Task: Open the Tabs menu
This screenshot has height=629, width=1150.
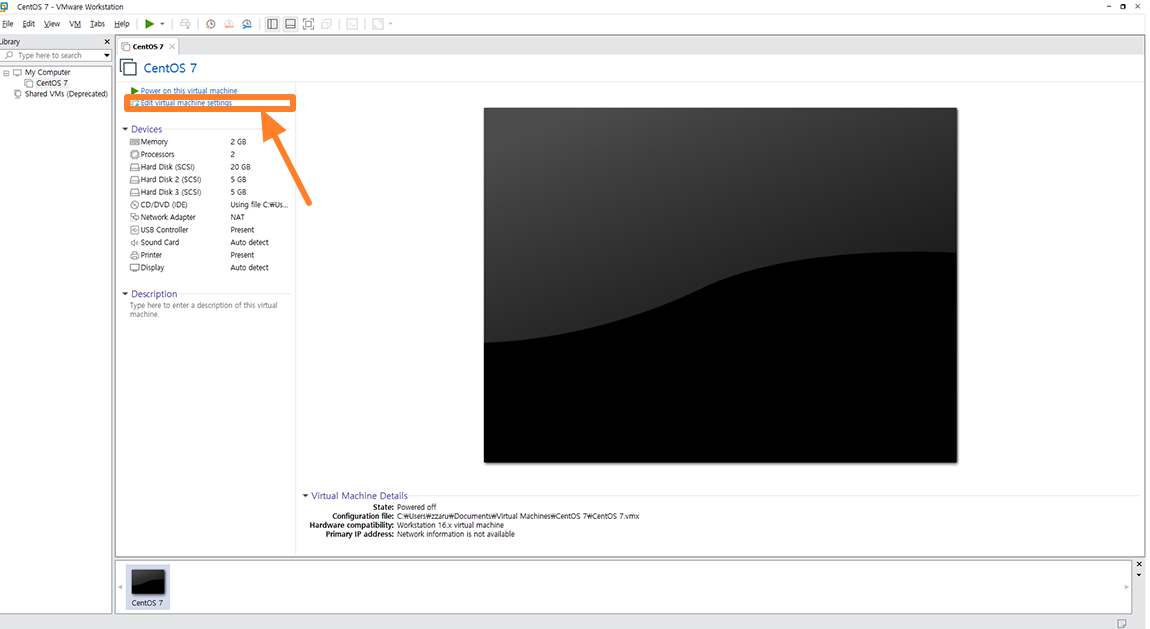Action: tap(98, 24)
